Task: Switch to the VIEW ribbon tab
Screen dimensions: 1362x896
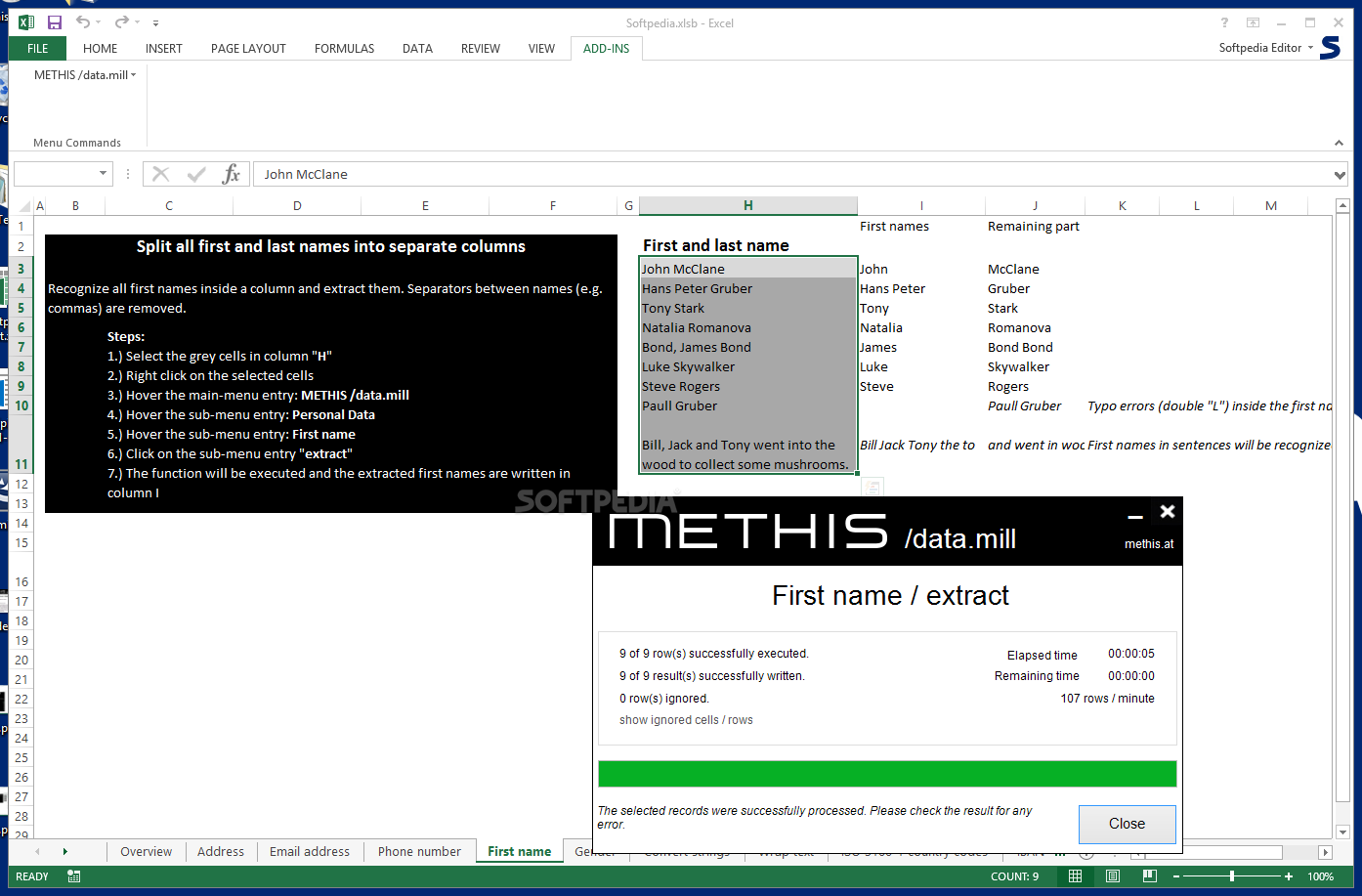Action: pyautogui.click(x=541, y=48)
